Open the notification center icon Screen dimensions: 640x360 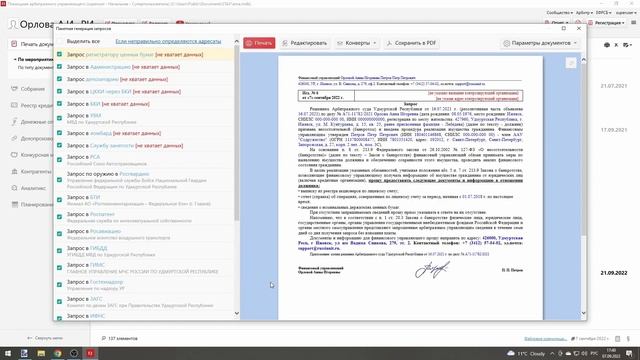coord(630,353)
